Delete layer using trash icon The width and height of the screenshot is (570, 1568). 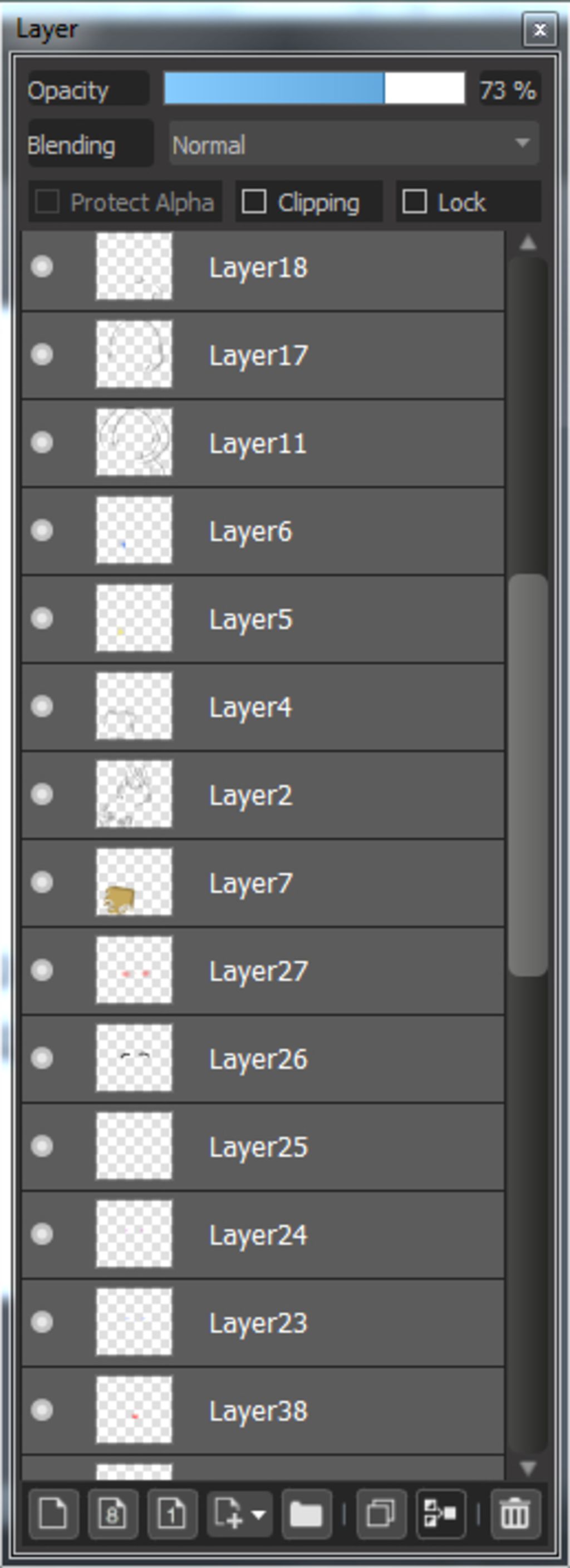coord(515,1513)
